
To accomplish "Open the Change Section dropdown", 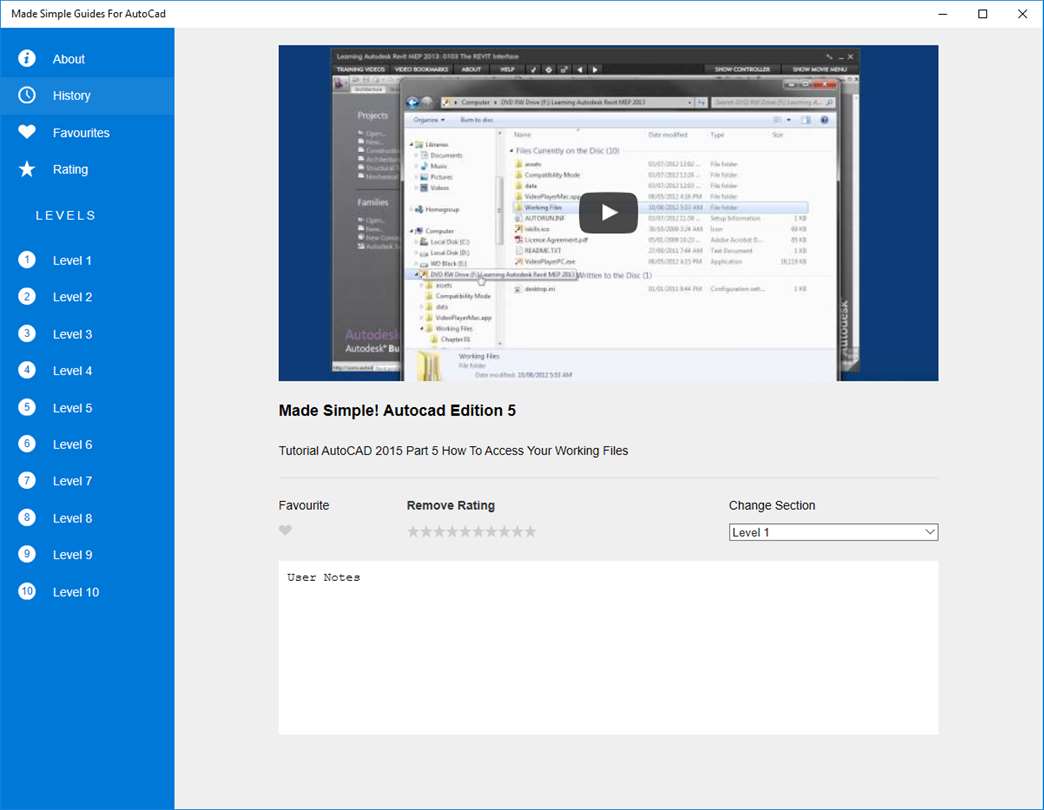I will coord(833,532).
